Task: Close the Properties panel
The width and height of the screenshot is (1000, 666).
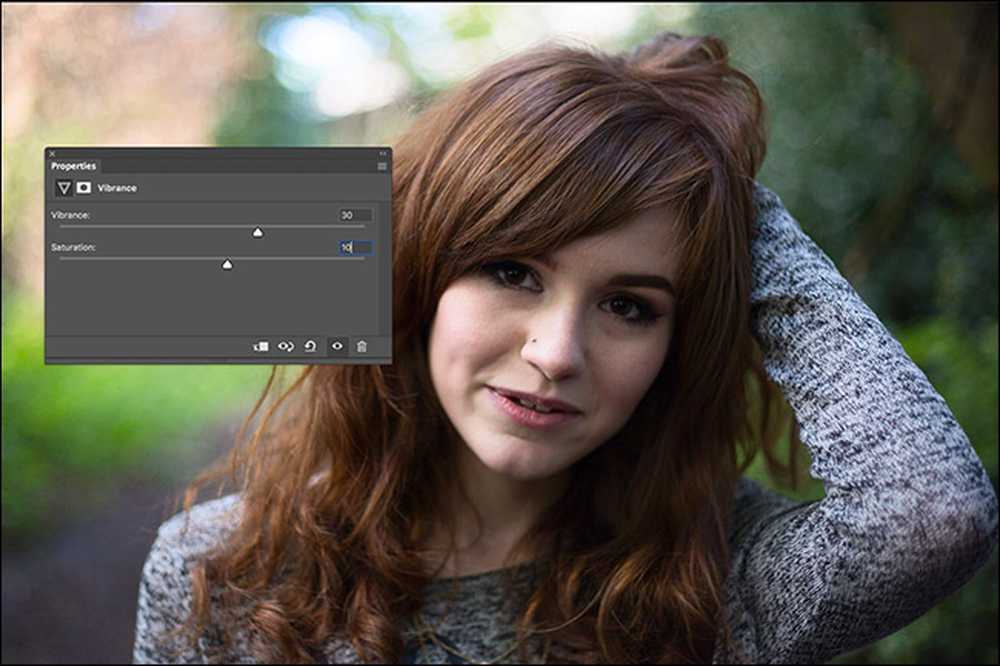Action: click(x=52, y=154)
